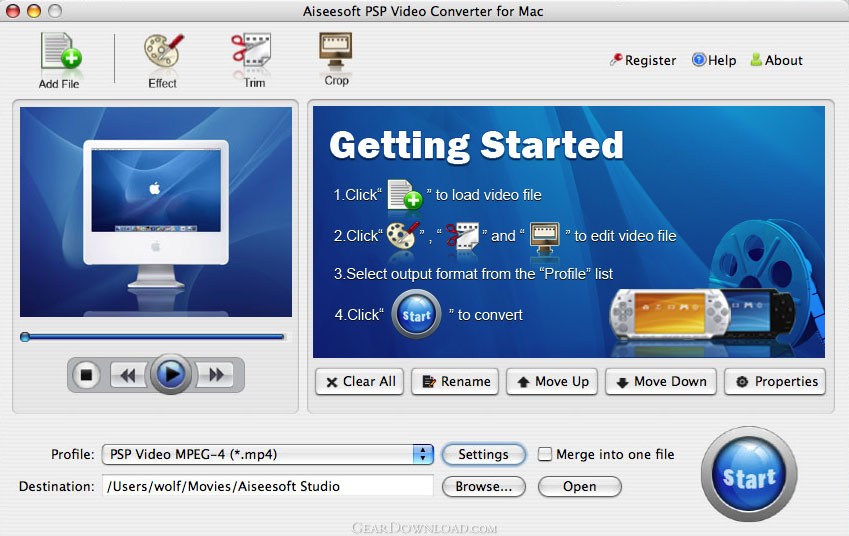The image size is (849, 536).
Task: Click the Open destination button
Action: tap(579, 486)
